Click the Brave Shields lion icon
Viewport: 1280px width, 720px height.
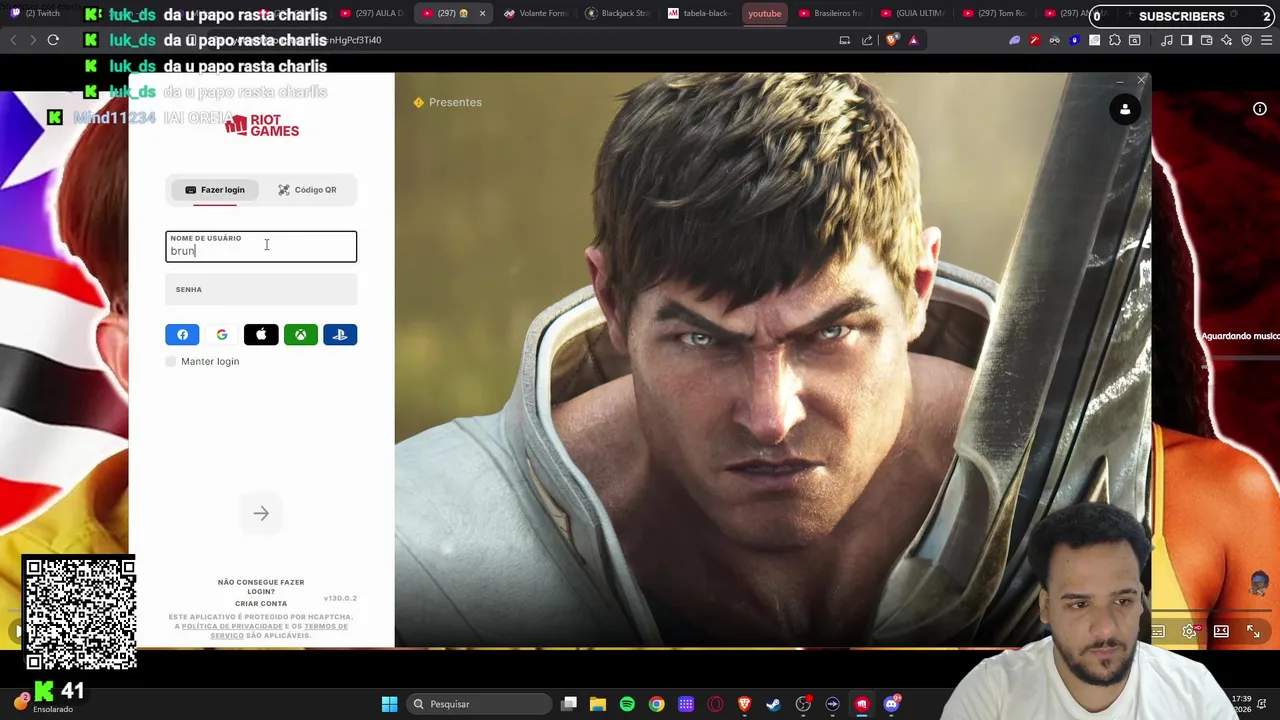click(891, 40)
